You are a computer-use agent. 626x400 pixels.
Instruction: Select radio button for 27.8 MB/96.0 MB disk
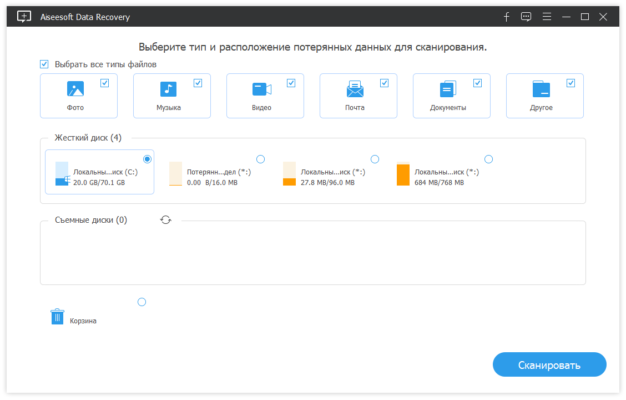coord(375,159)
